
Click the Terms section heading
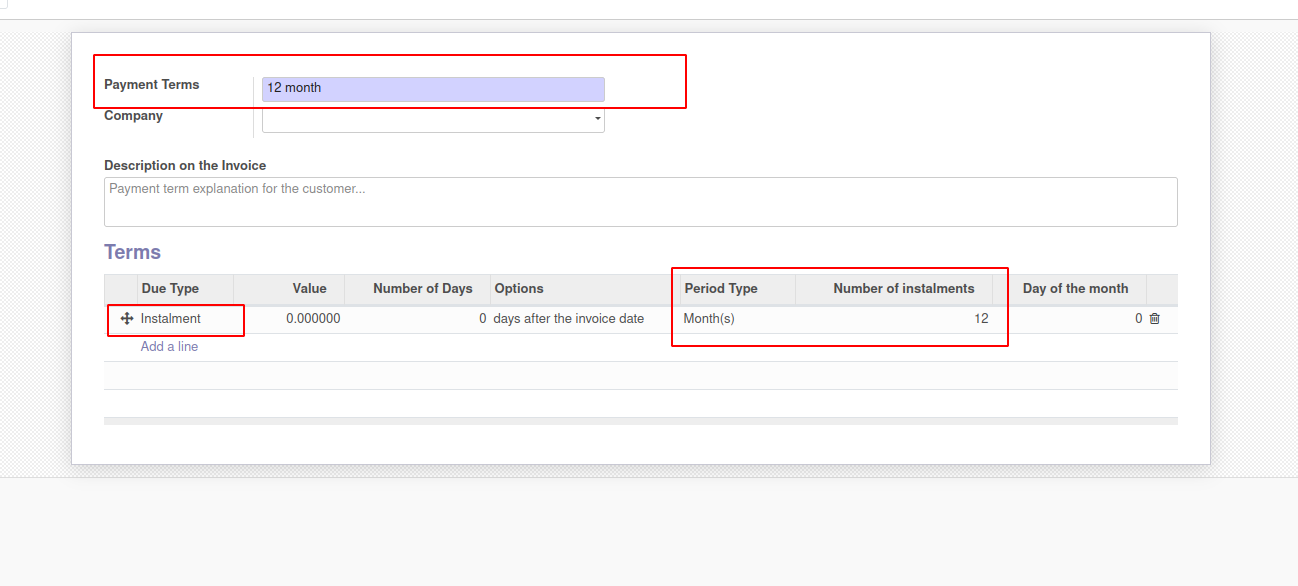(132, 252)
